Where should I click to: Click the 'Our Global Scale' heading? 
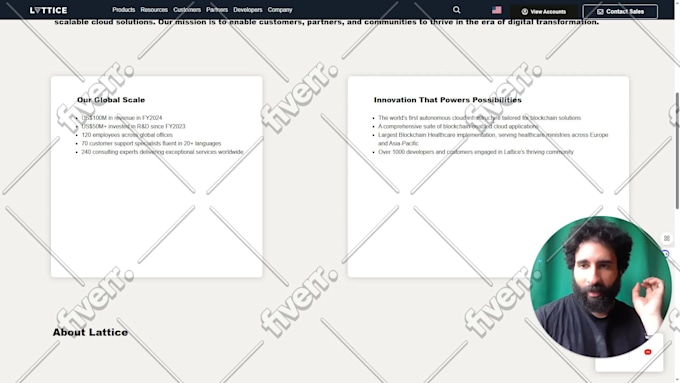tap(111, 100)
